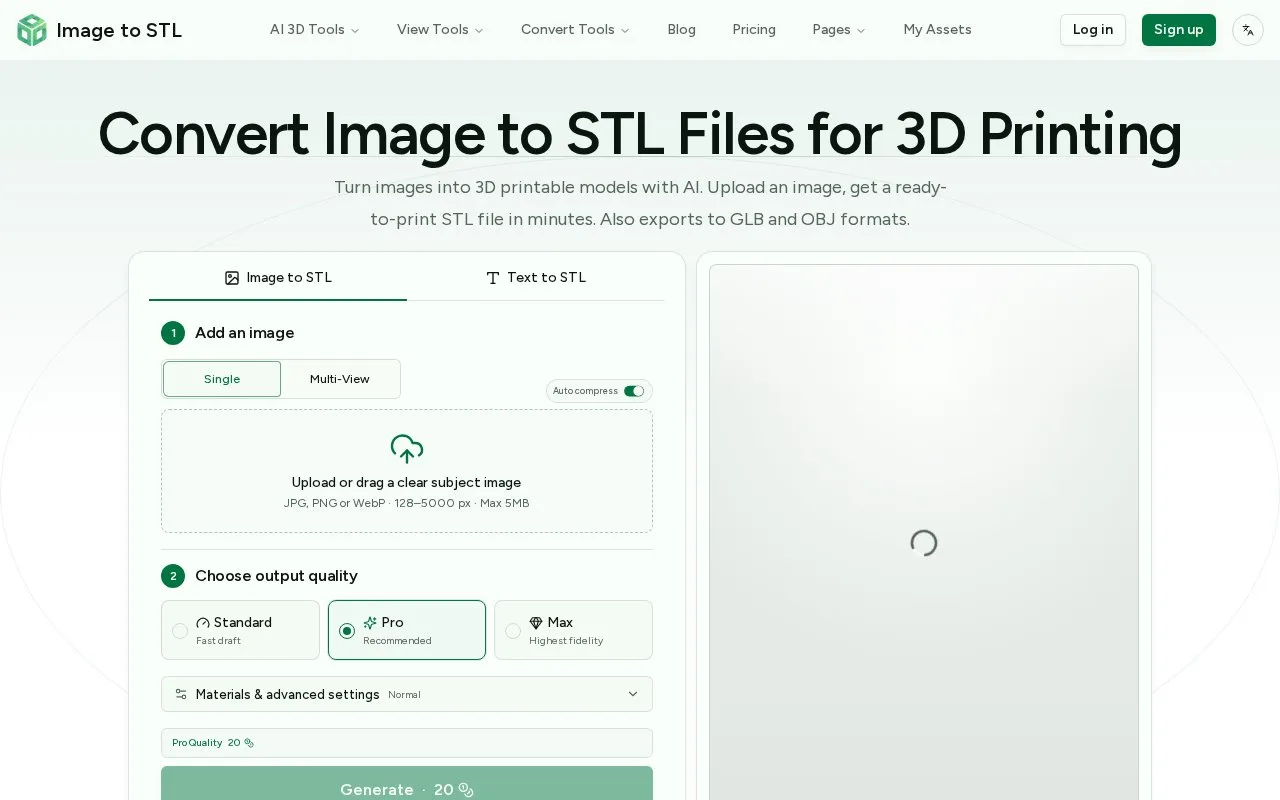Click the image icon in Image to STL tab
The width and height of the screenshot is (1280, 800).
tap(232, 278)
